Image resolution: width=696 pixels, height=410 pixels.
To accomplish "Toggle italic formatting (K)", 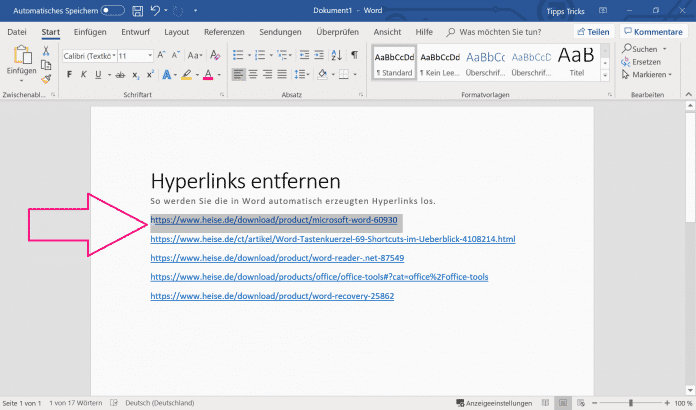I will click(85, 75).
